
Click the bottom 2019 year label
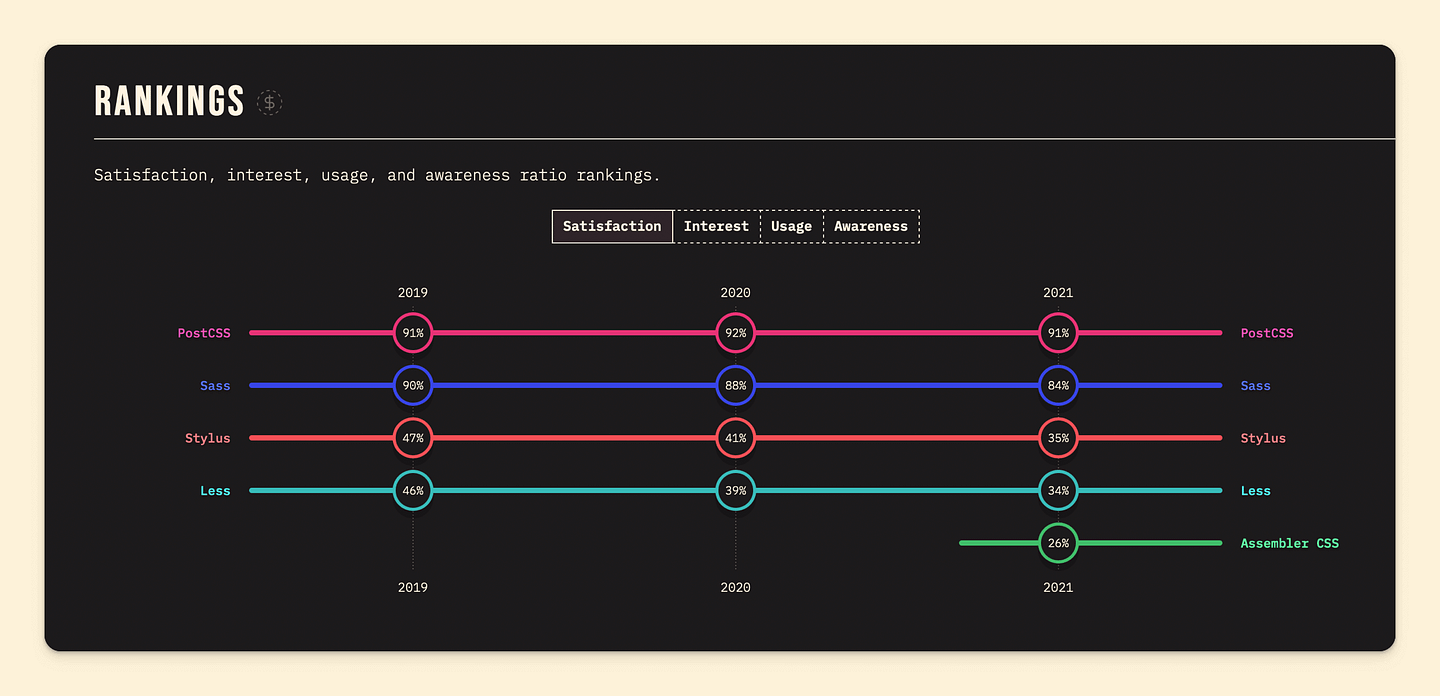413,587
